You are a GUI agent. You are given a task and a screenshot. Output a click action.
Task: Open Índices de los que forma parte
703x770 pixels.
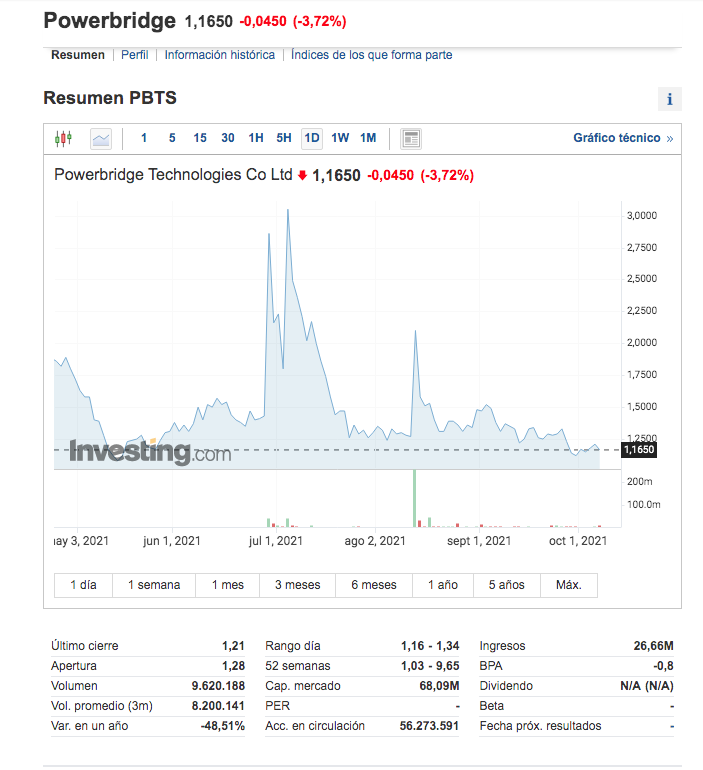tap(372, 55)
